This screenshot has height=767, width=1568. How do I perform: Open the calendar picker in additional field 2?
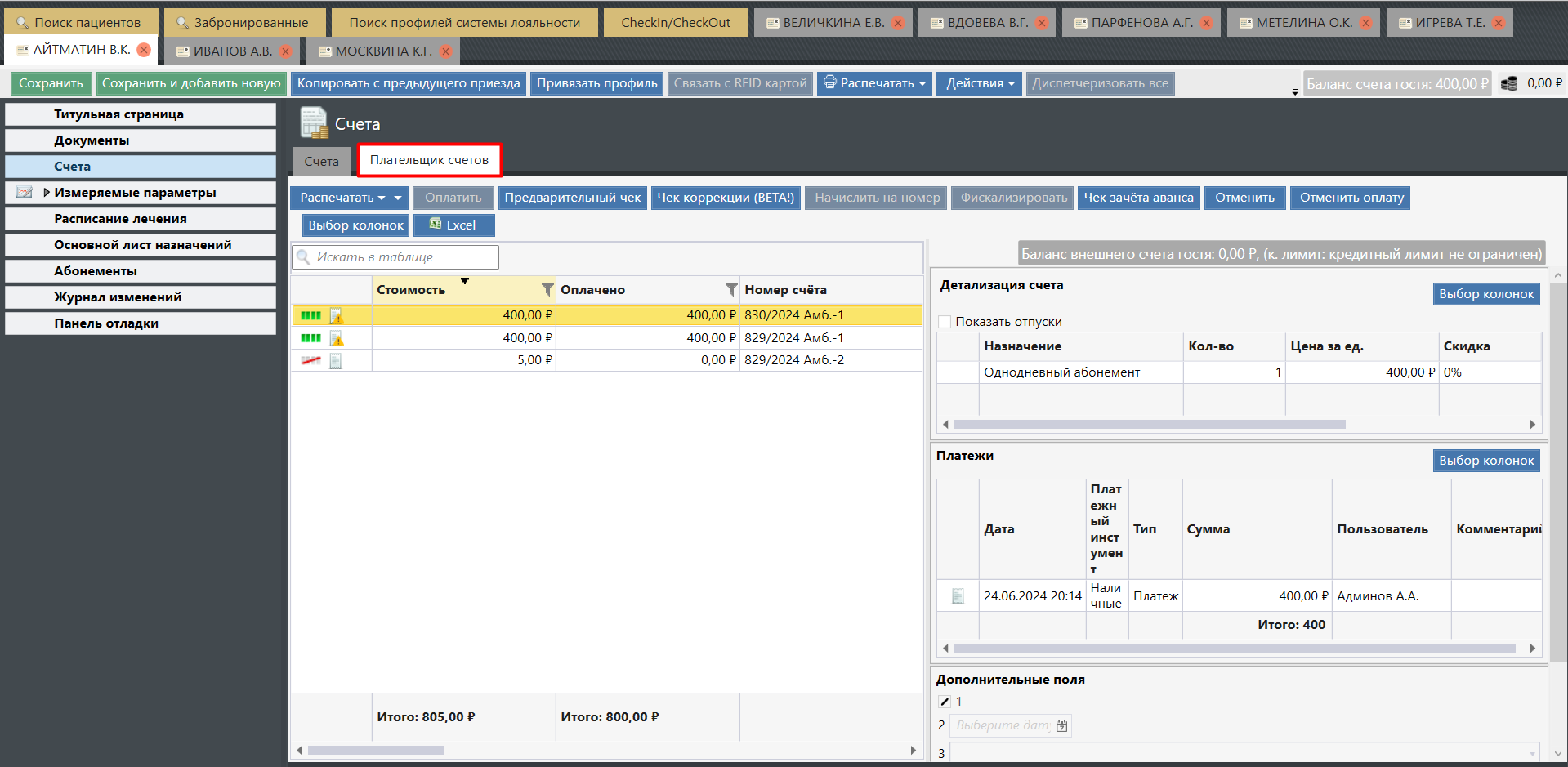(1061, 725)
